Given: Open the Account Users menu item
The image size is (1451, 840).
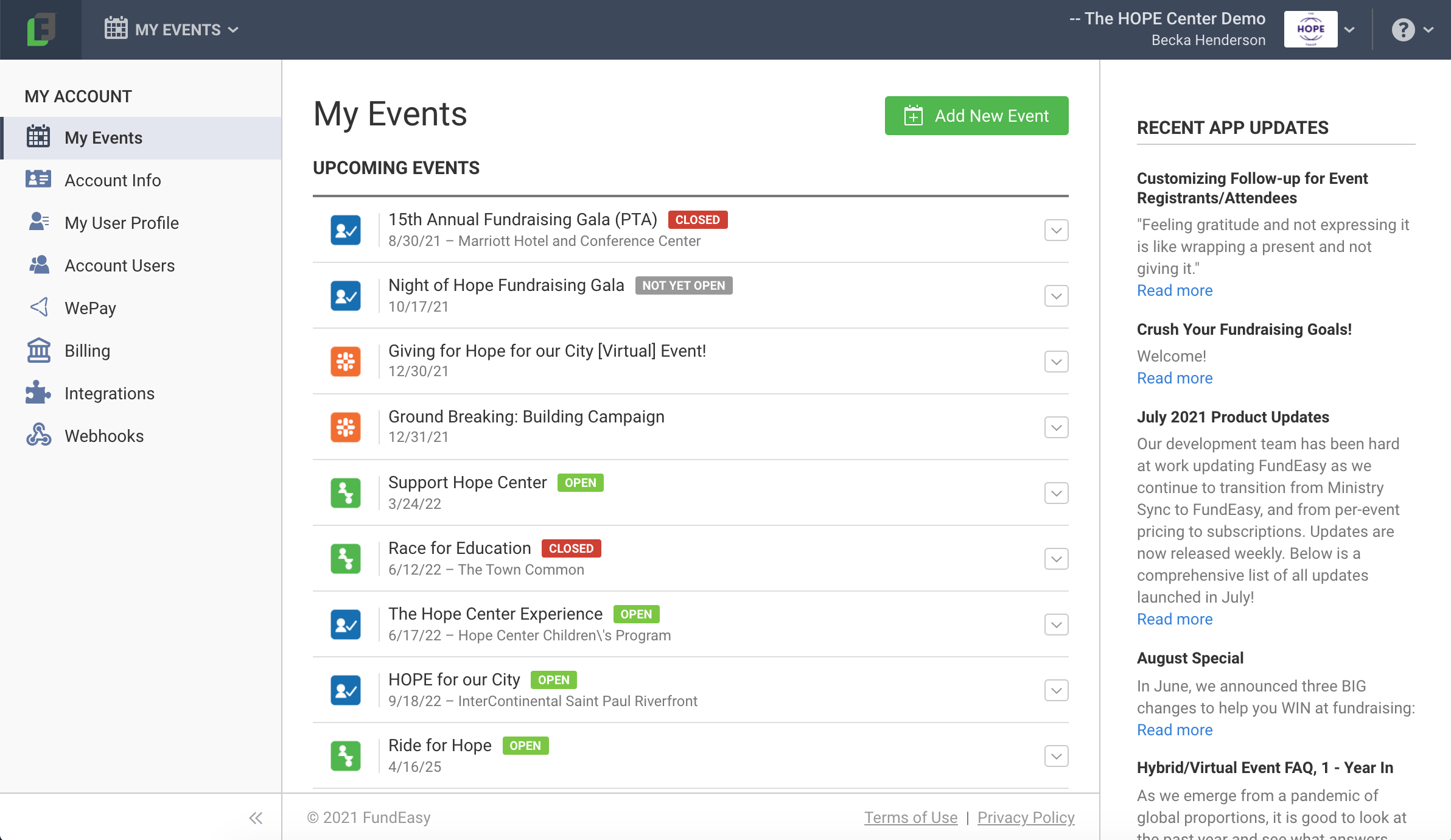Looking at the screenshot, I should point(119,265).
